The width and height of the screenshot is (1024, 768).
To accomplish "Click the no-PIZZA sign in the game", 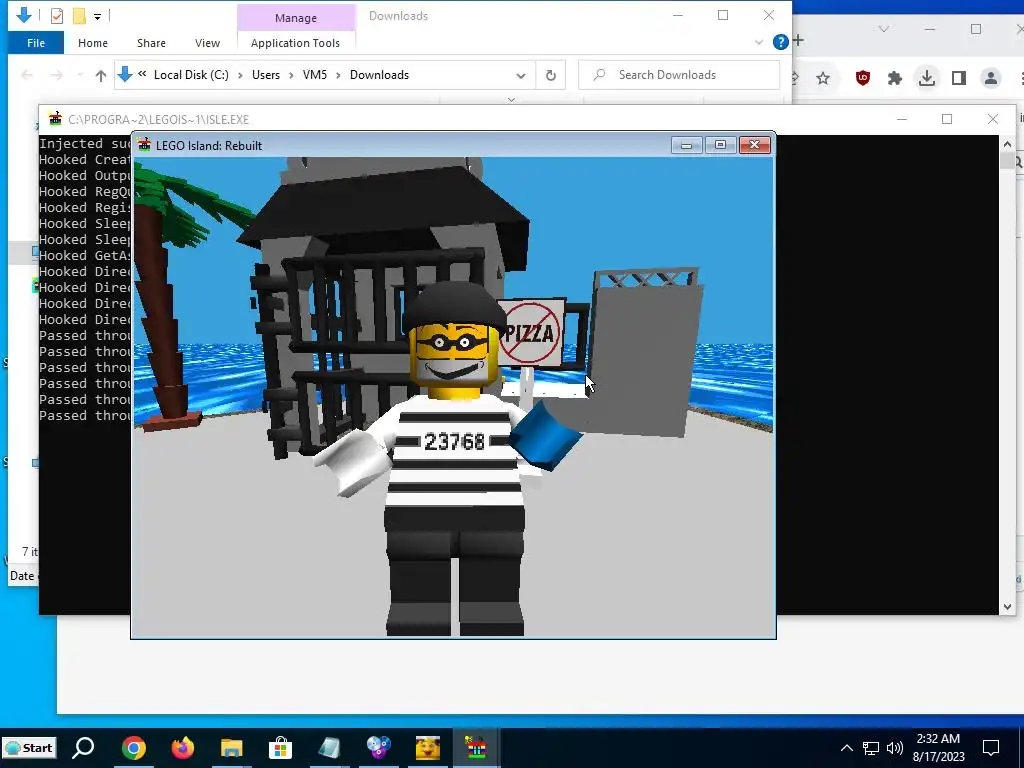I will pyautogui.click(x=530, y=333).
